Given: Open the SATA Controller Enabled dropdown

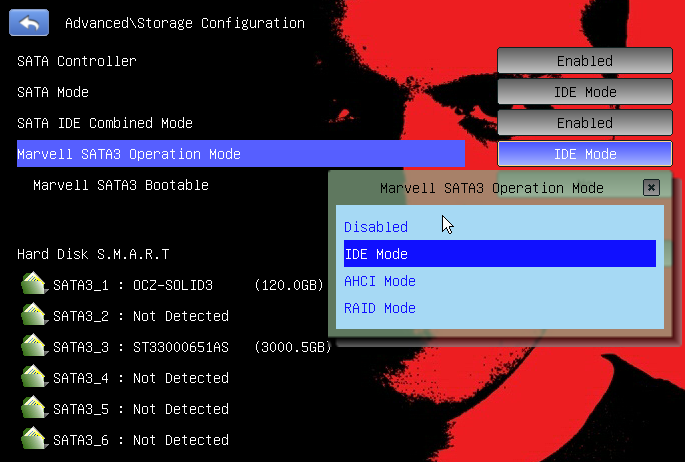Looking at the screenshot, I should [585, 61].
